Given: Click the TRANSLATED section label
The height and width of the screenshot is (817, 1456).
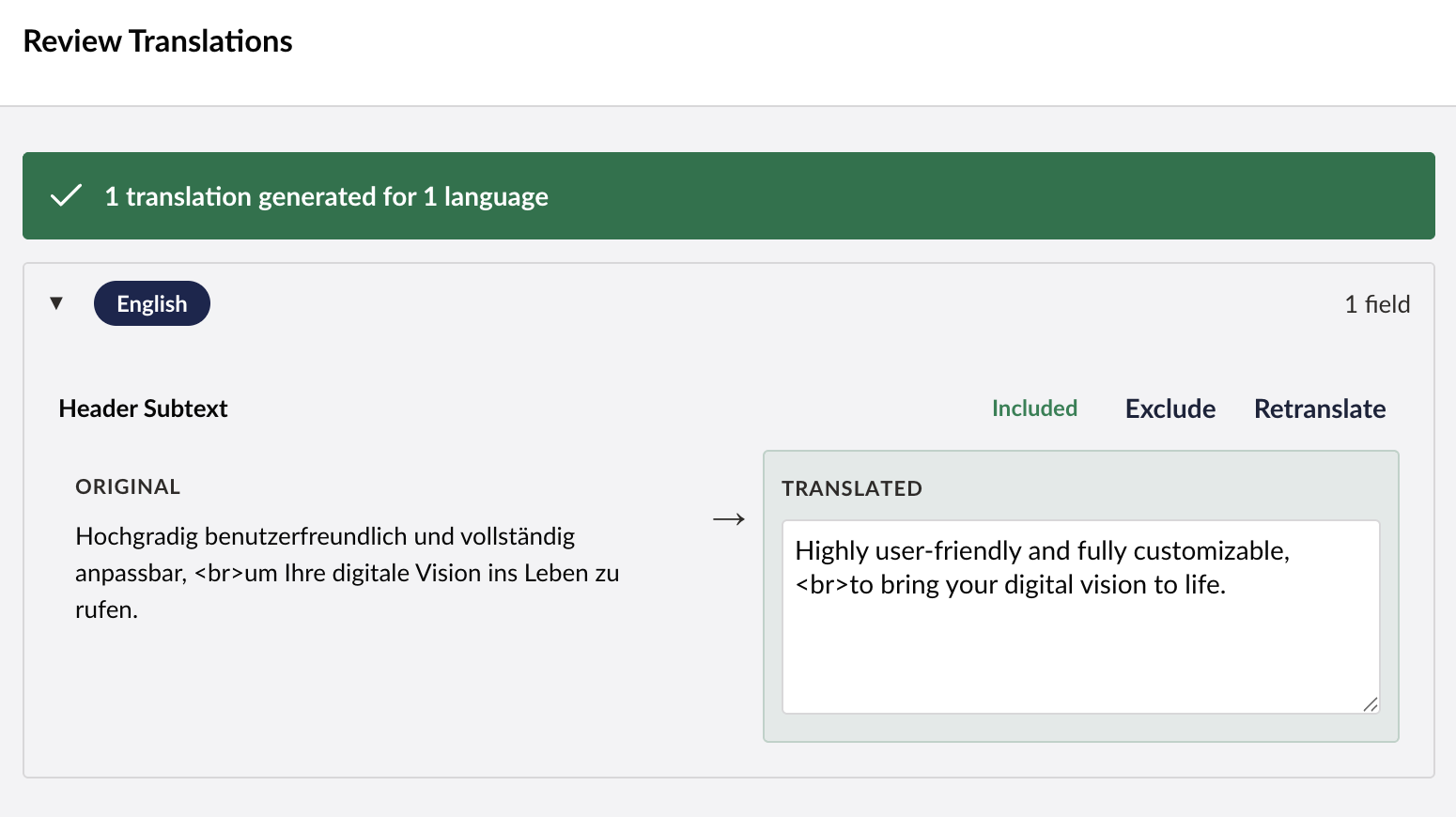Looking at the screenshot, I should [851, 488].
